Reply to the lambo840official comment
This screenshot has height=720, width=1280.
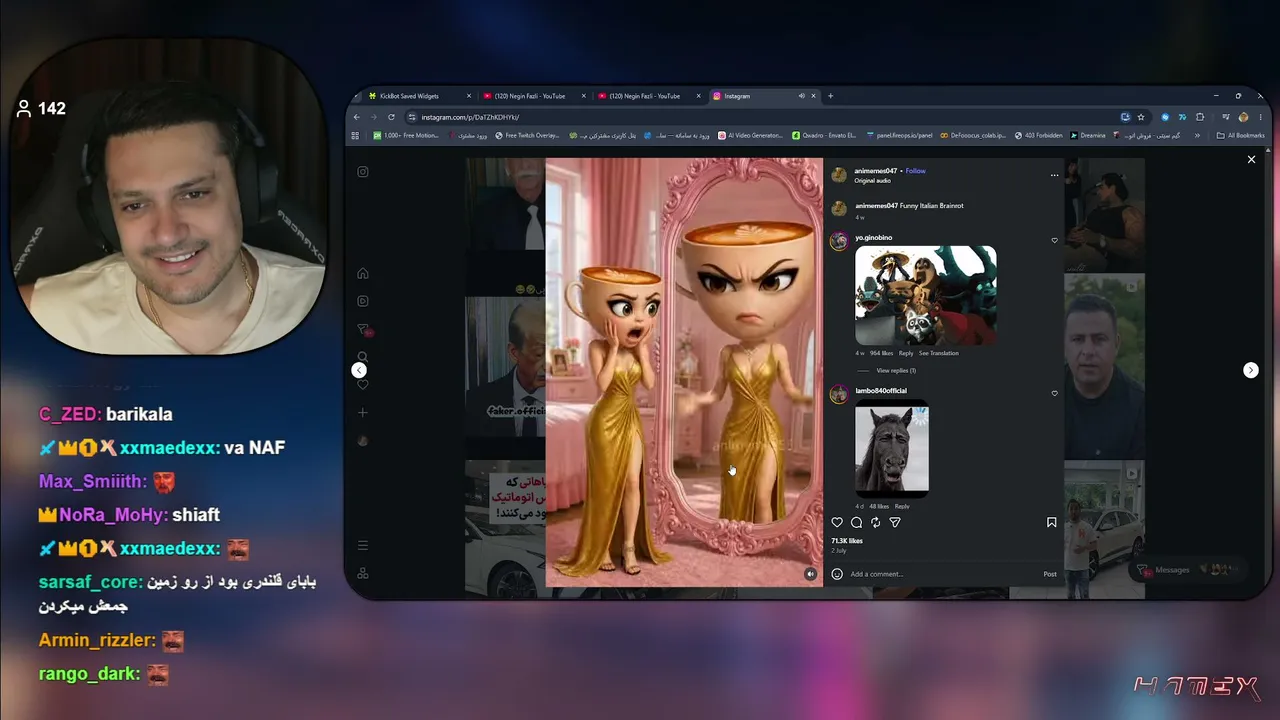click(x=902, y=506)
